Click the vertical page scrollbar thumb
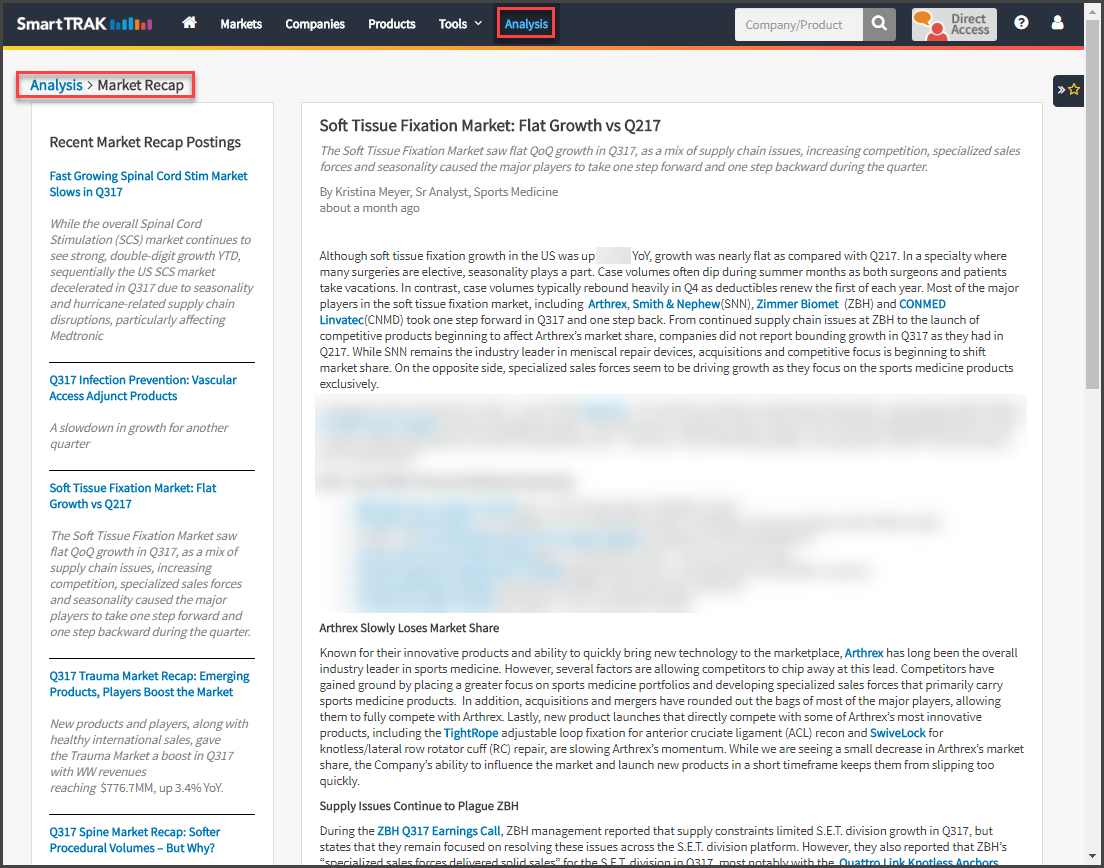Viewport: 1104px width, 868px height. 1092,204
